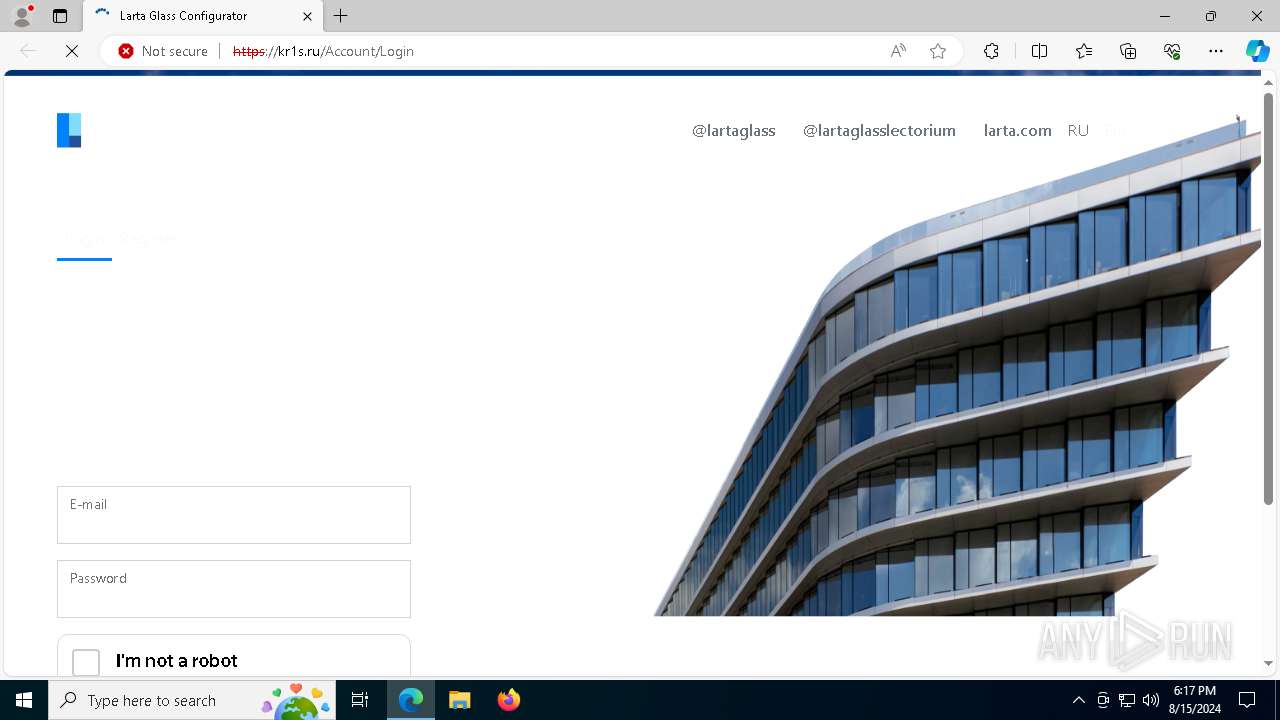Open Settings and more menu

pyautogui.click(x=1216, y=51)
